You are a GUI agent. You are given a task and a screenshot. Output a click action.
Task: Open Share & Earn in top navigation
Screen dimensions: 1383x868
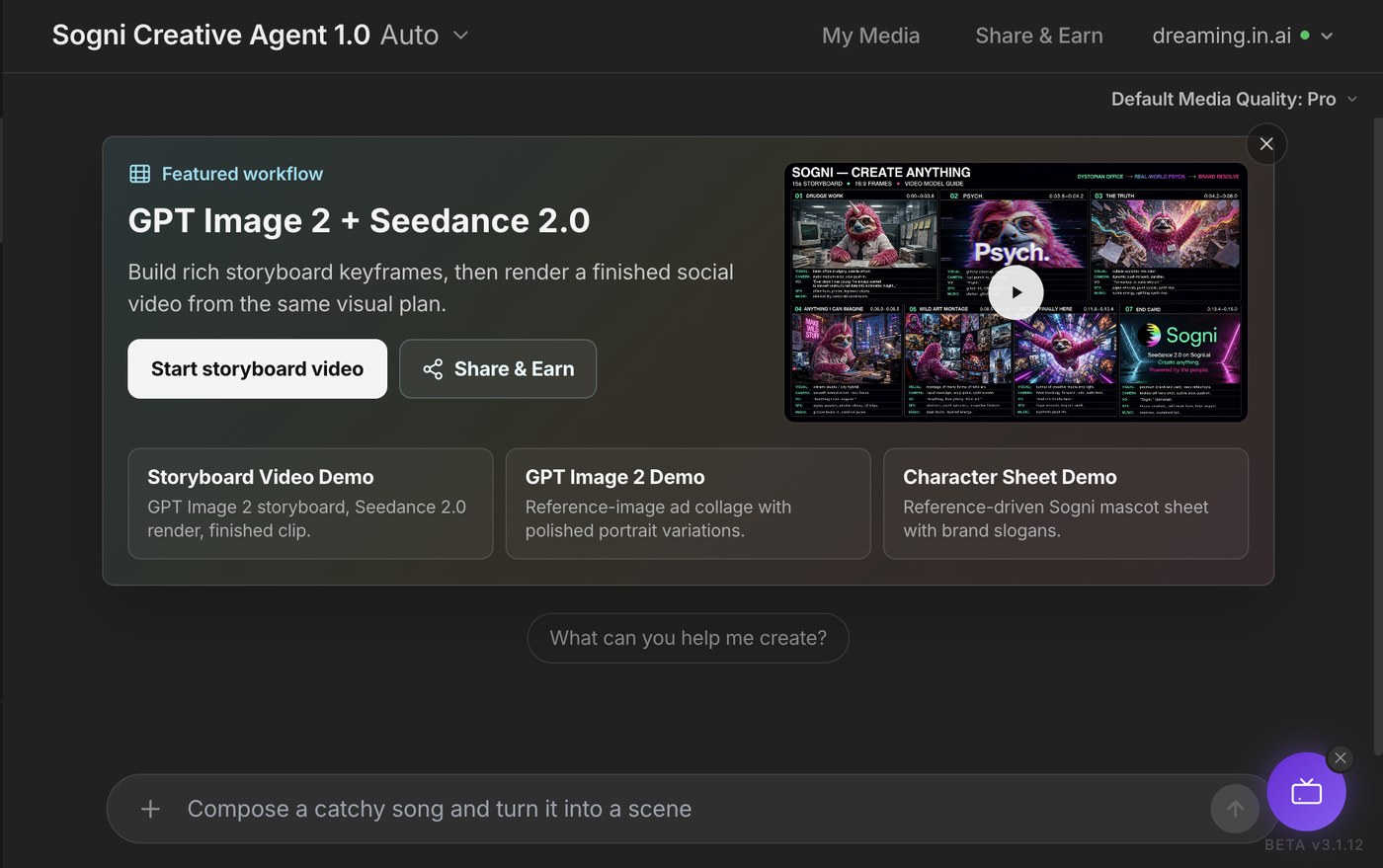click(1039, 36)
